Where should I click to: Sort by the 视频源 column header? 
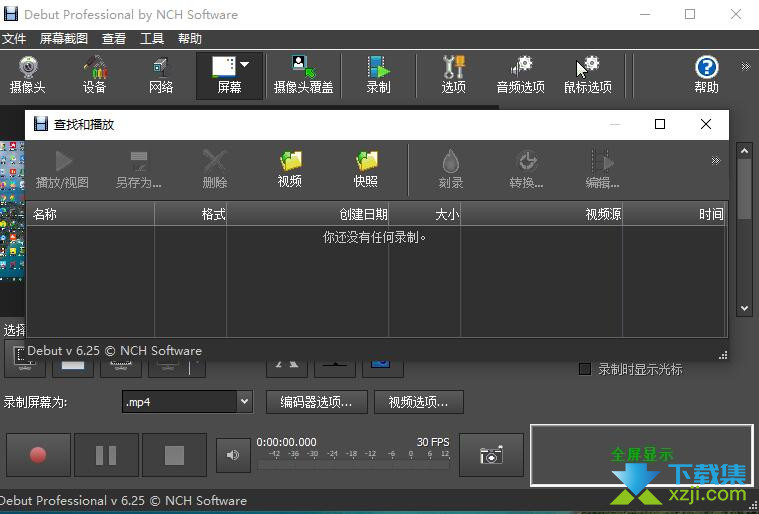[542, 214]
